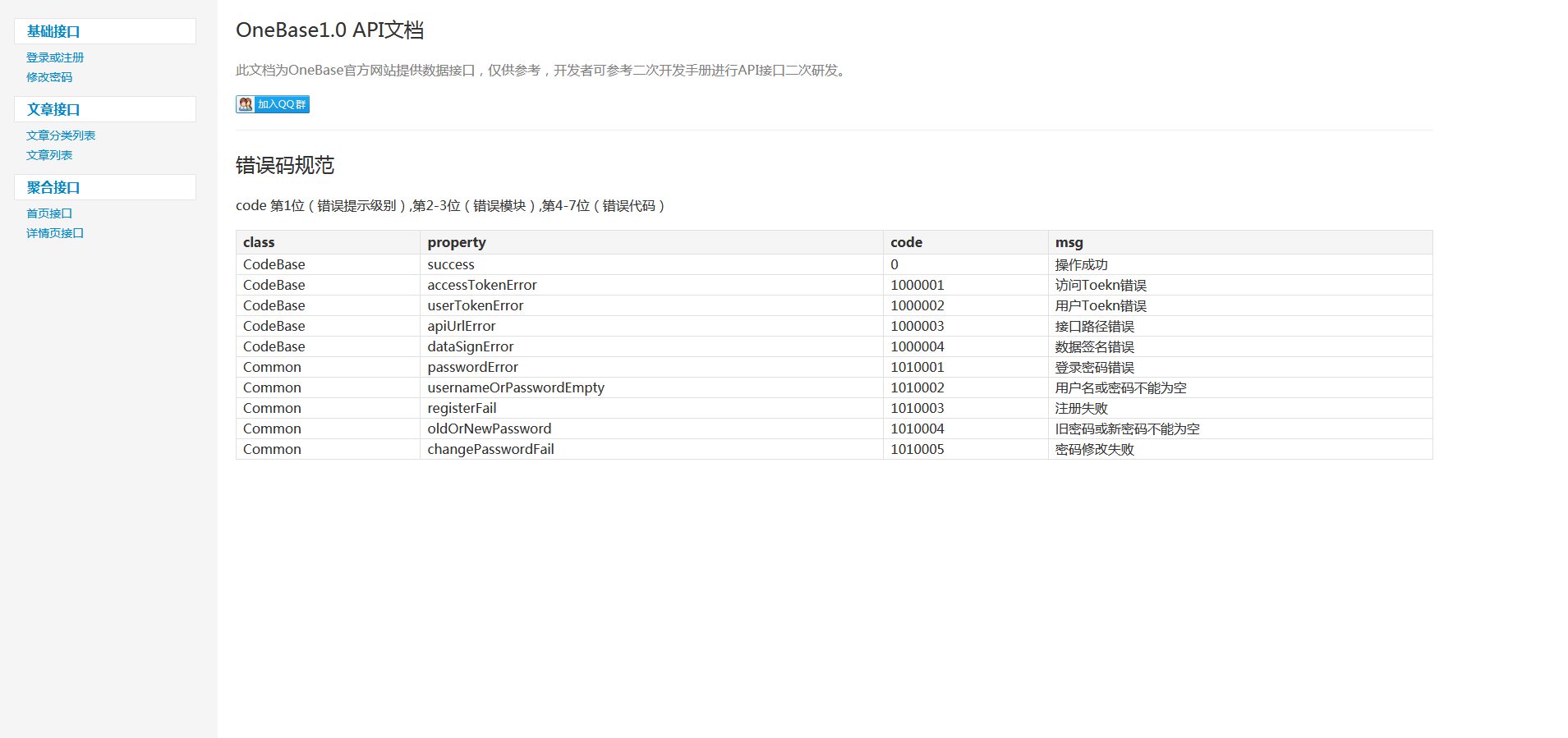Click code value 1000004
This screenshot has width=1568, height=738.
966,346
